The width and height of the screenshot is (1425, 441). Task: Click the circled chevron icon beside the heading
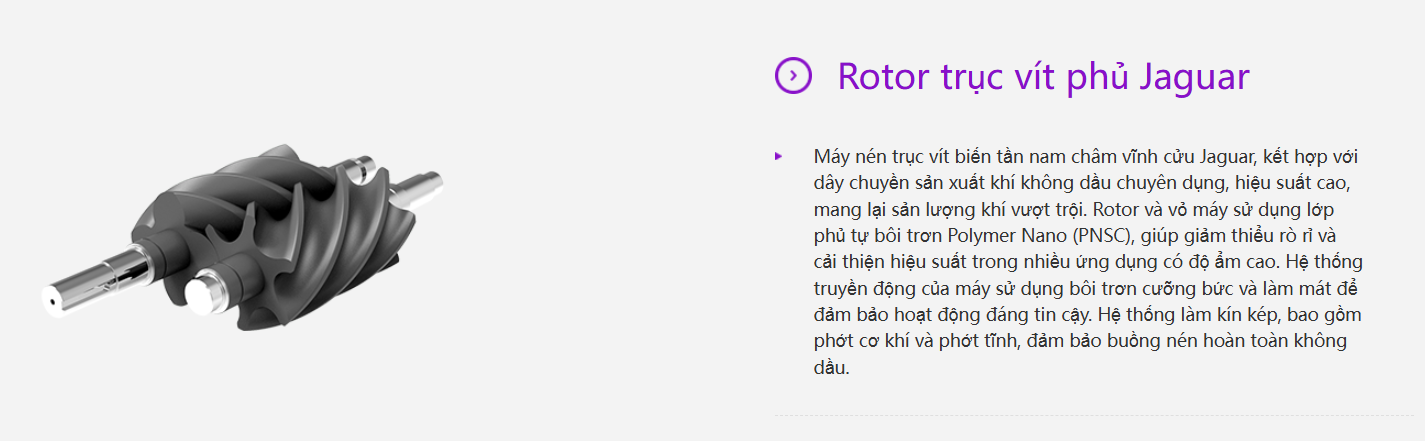point(793,75)
